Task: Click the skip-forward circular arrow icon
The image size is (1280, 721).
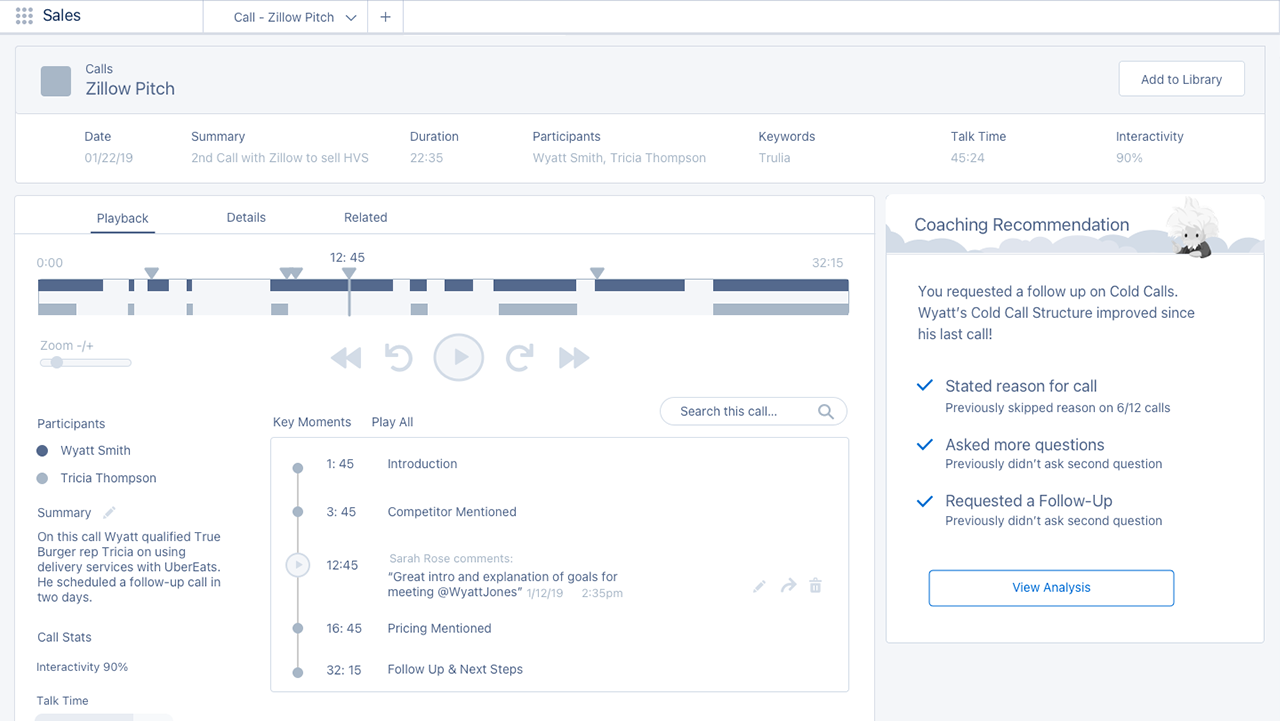Action: point(520,358)
